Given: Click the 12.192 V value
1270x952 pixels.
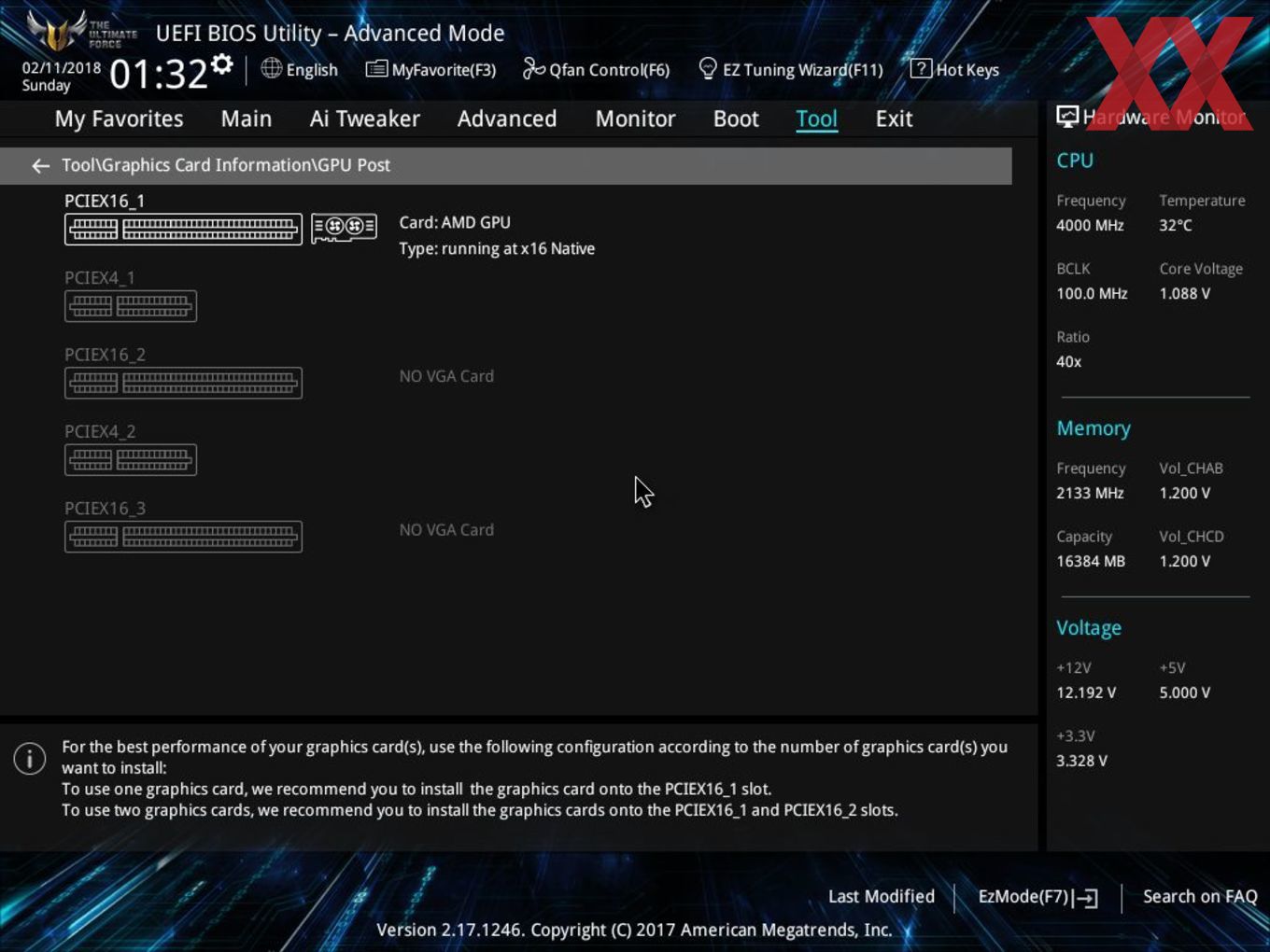Looking at the screenshot, I should 1086,693.
